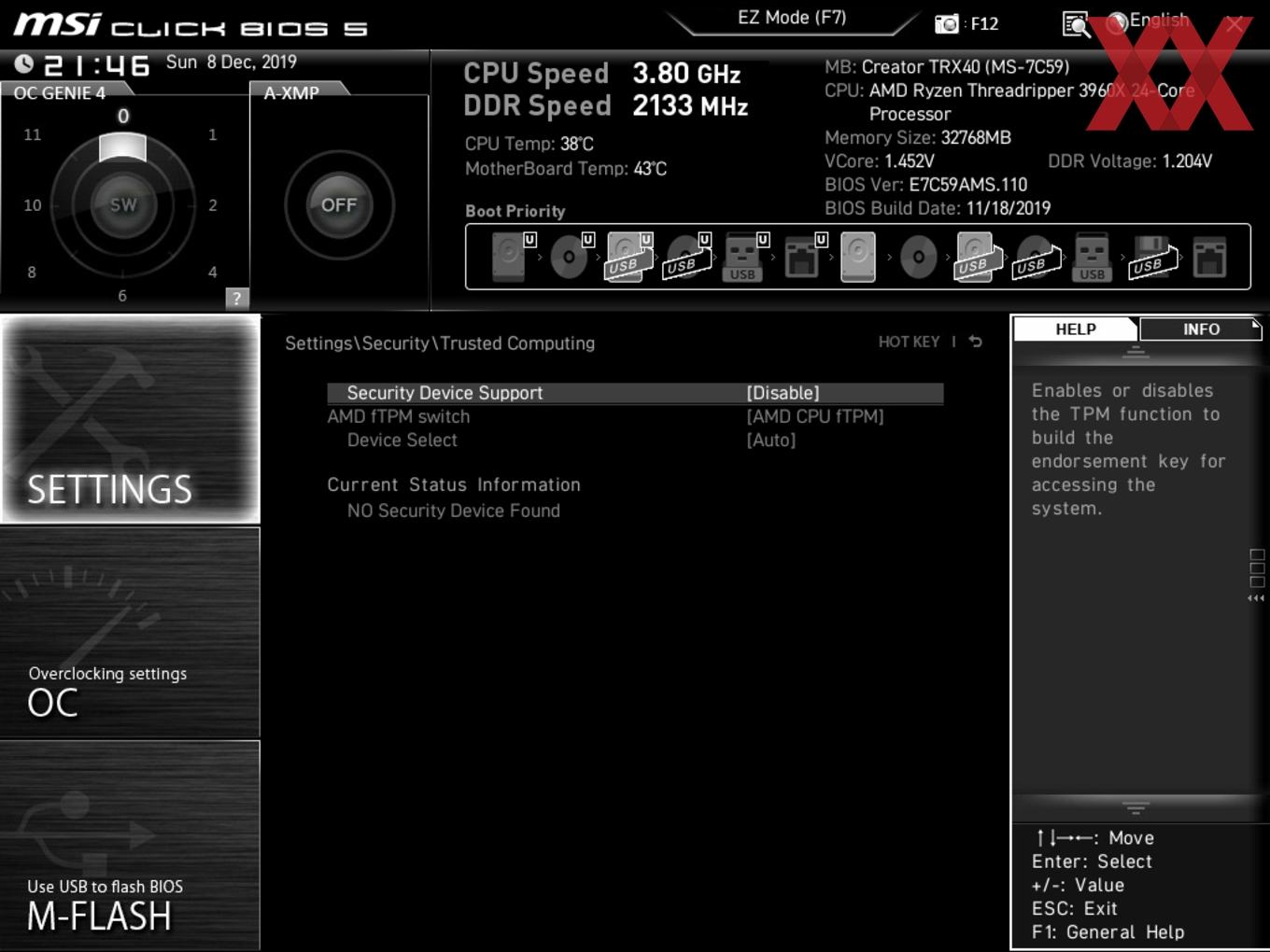The height and width of the screenshot is (952, 1270).
Task: Select the UEFI USB CD/DVD boot icon
Action: click(686, 256)
